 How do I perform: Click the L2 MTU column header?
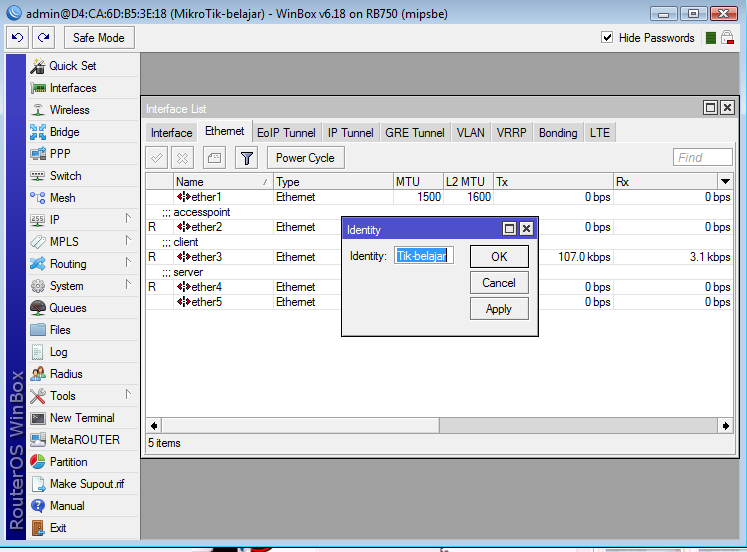point(468,181)
